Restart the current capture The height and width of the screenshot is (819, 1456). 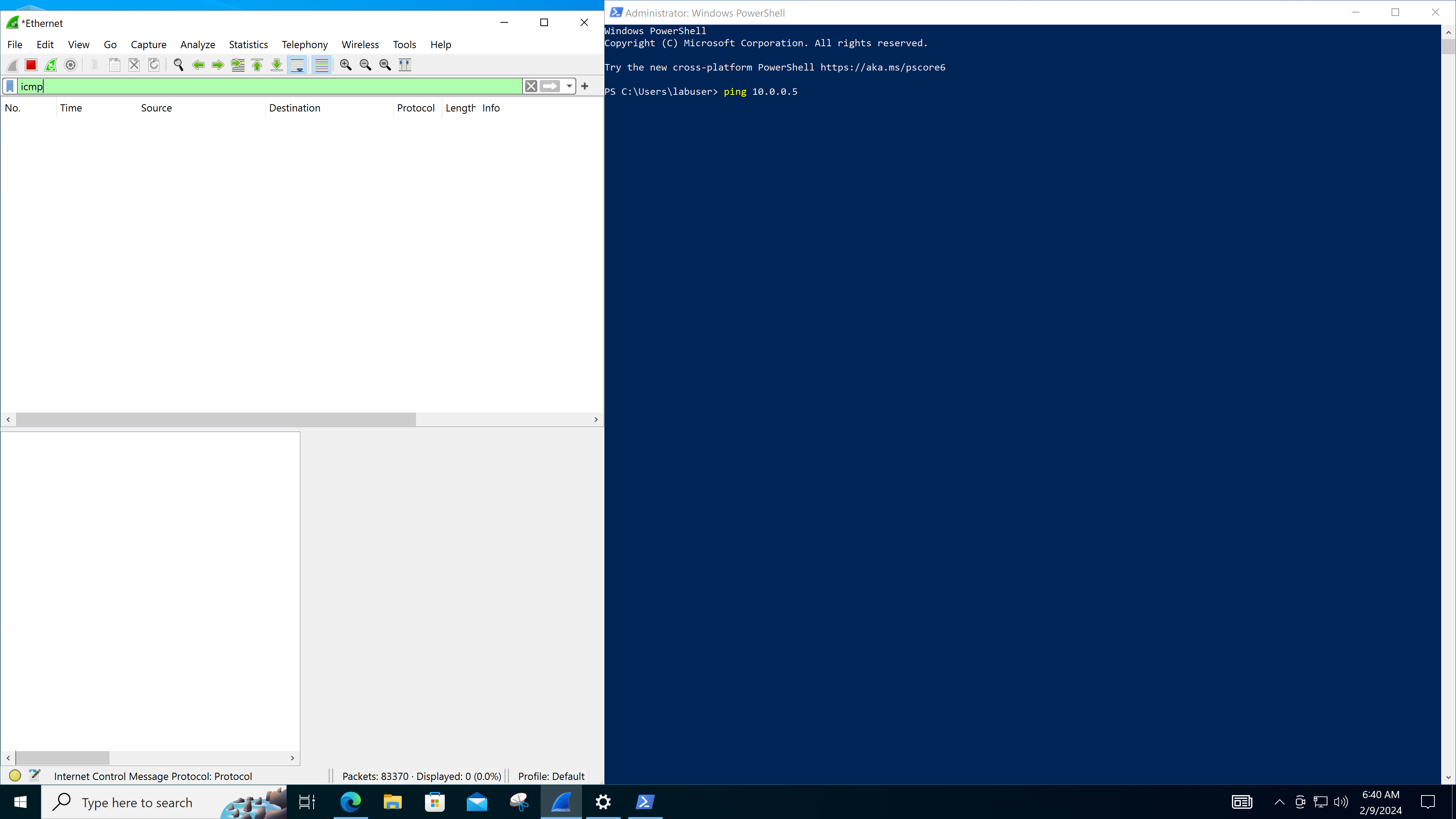click(51, 65)
